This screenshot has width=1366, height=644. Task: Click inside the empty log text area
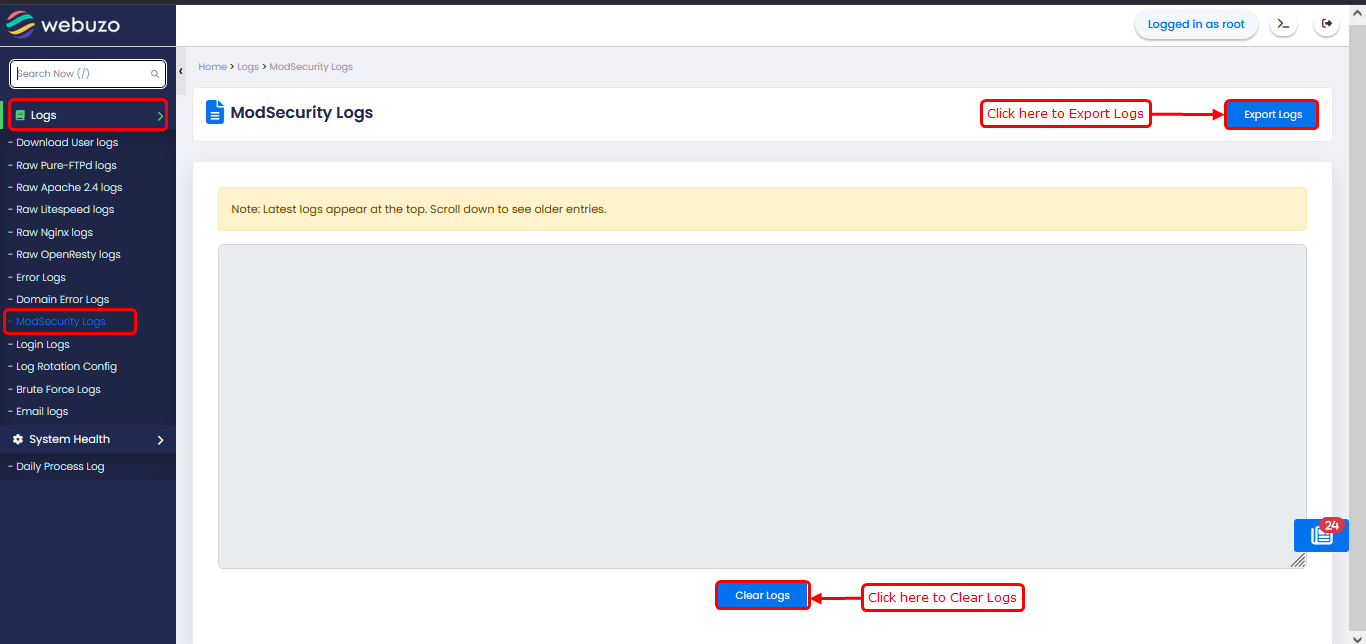click(x=760, y=405)
